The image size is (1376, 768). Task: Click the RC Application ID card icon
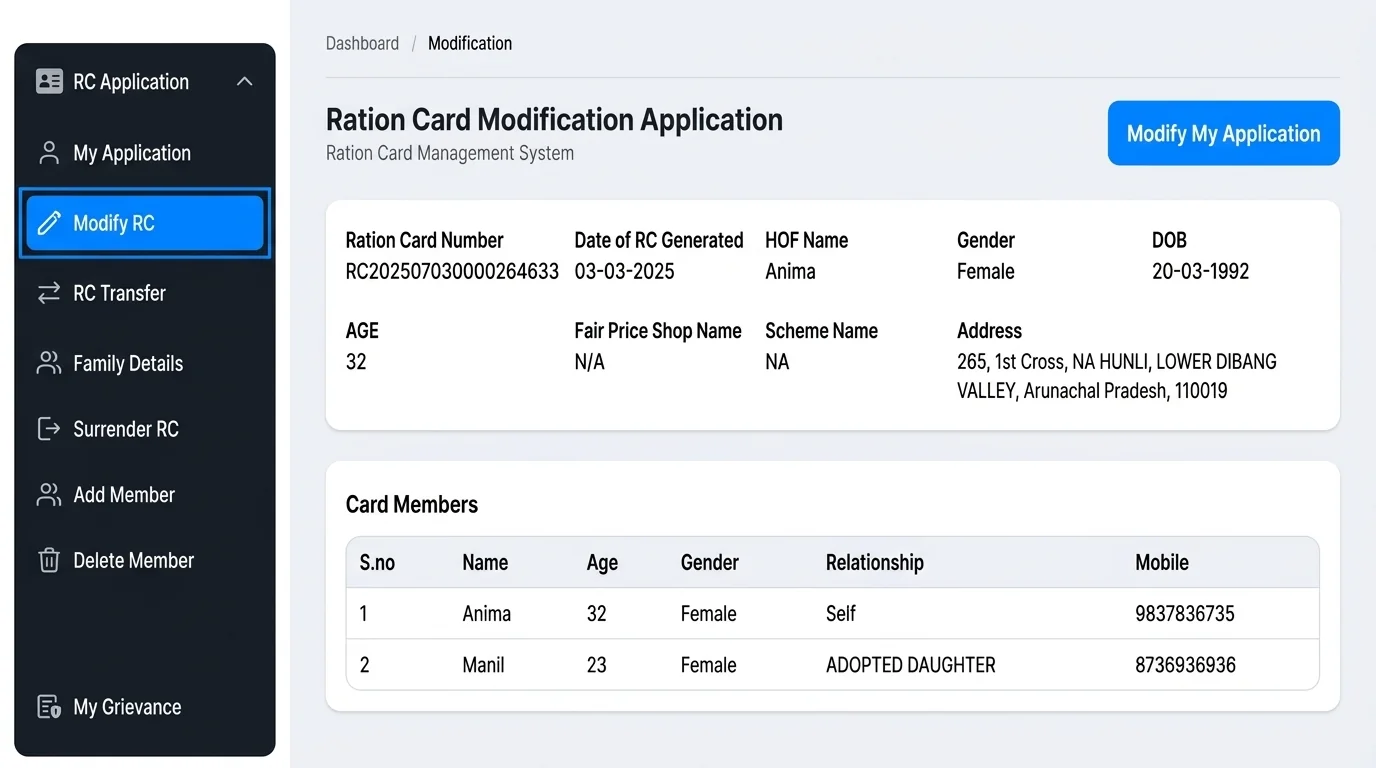tap(49, 82)
